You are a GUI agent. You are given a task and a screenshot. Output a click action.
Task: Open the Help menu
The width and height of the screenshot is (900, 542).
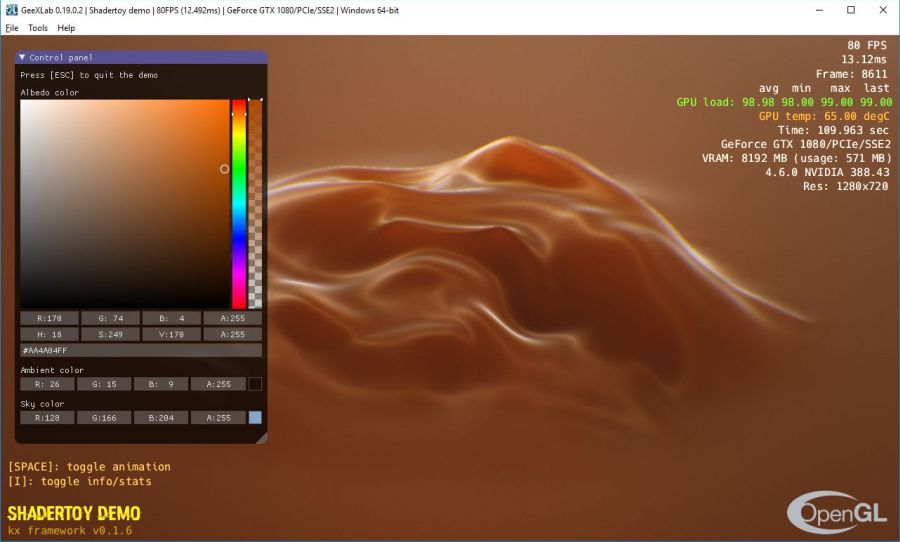pyautogui.click(x=66, y=28)
